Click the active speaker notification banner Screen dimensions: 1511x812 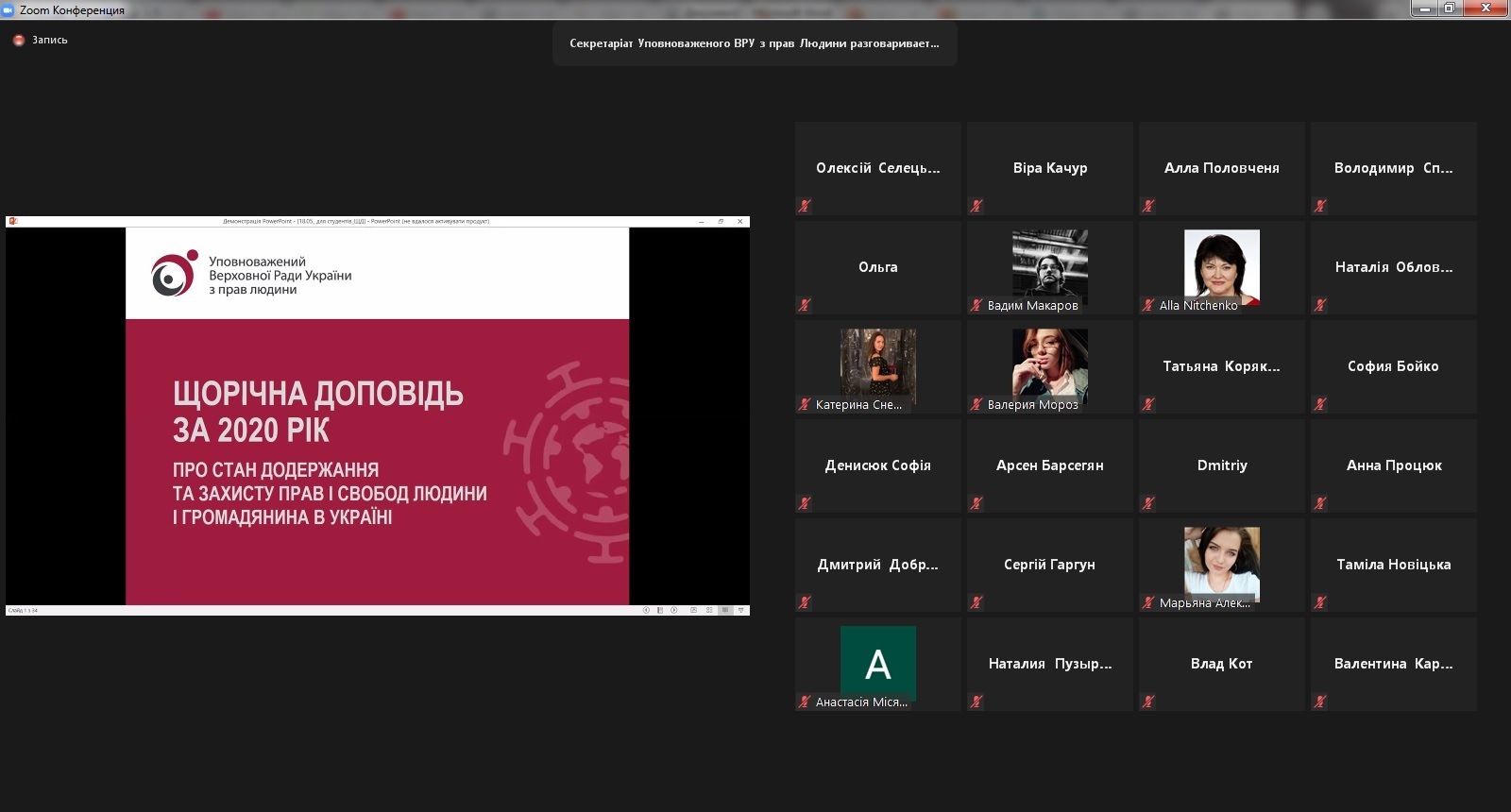(755, 43)
